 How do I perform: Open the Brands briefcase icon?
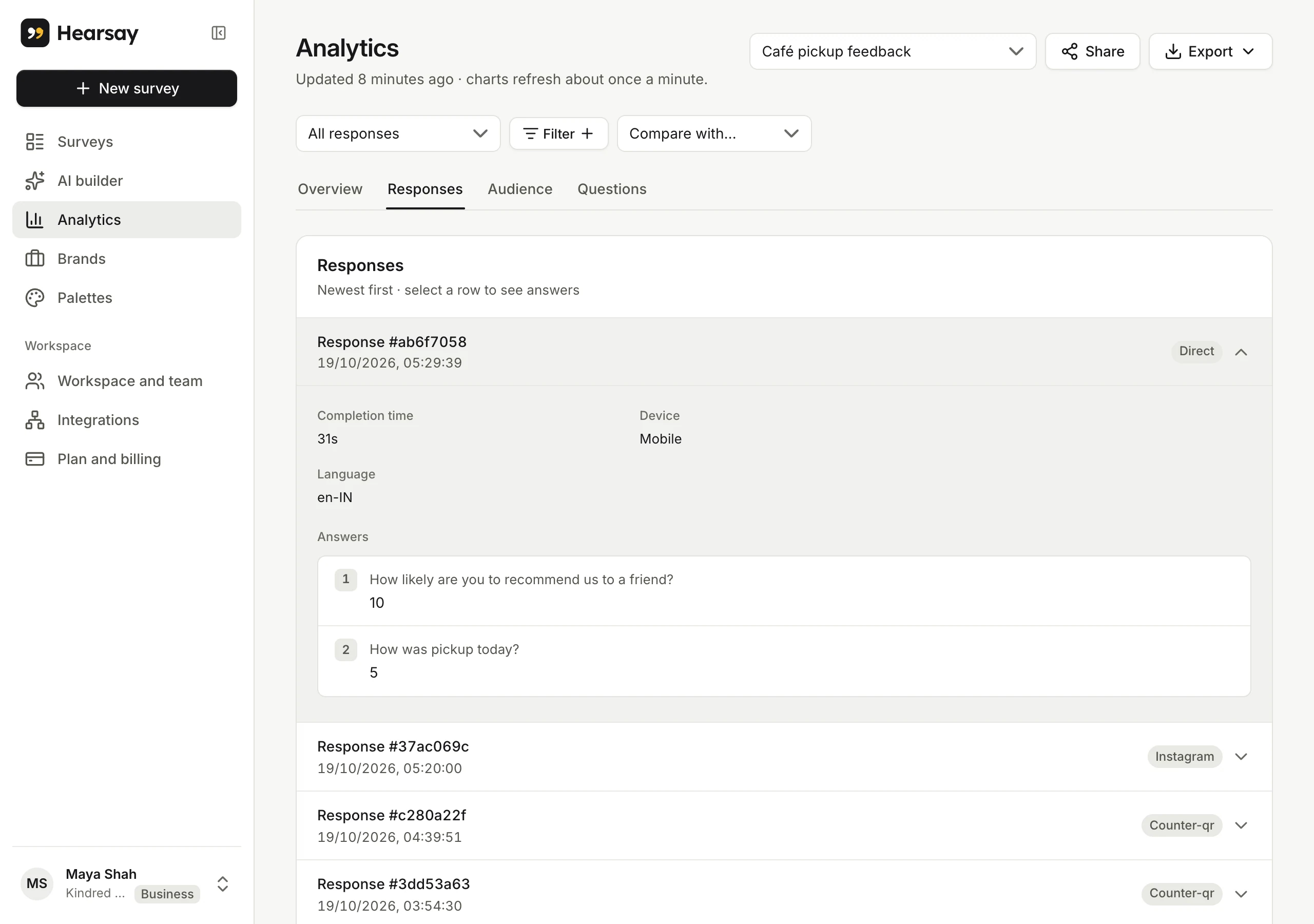(35, 259)
